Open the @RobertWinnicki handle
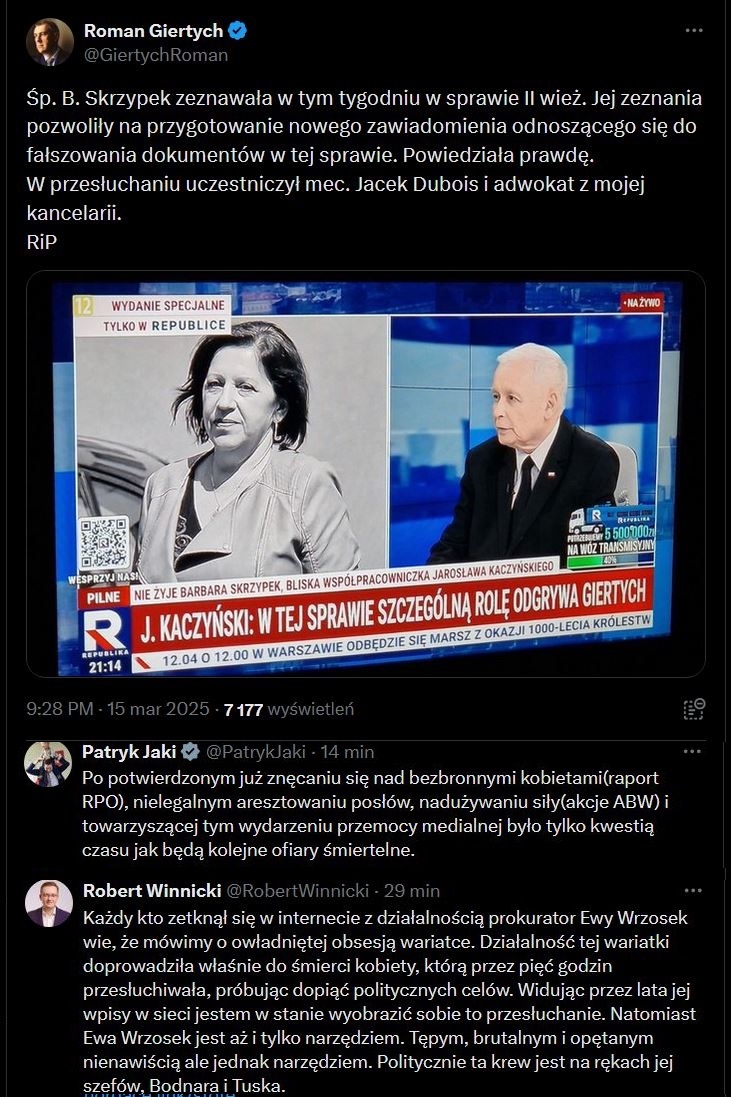This screenshot has height=1097, width=731. [x=298, y=891]
